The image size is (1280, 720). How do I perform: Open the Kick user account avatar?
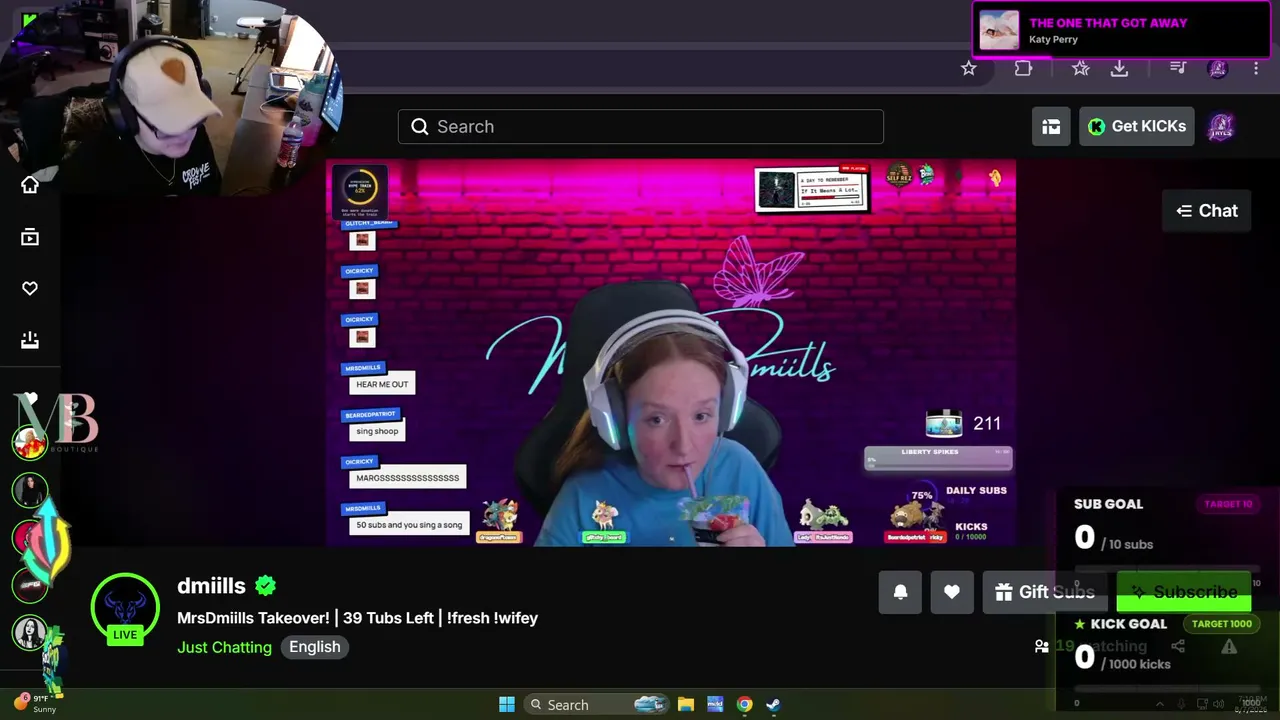[1221, 127]
